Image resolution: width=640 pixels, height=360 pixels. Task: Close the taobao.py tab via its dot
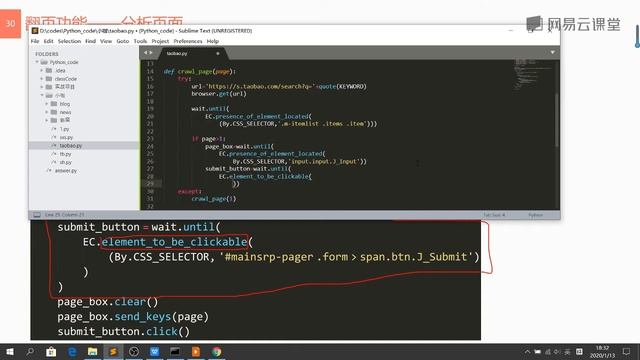point(218,53)
